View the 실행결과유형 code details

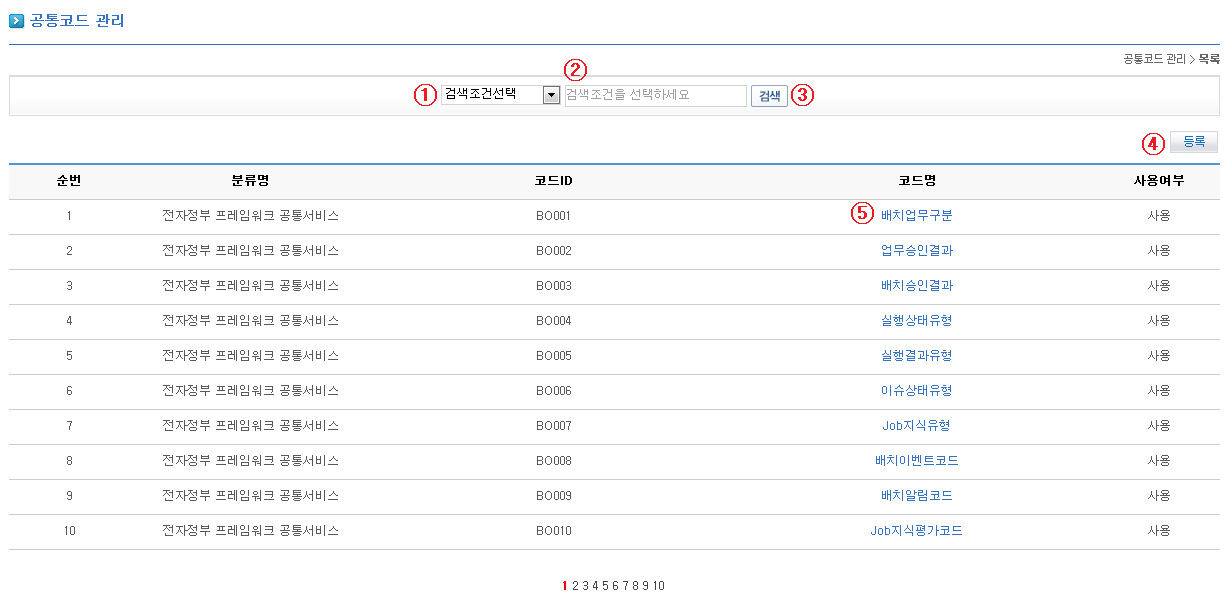(916, 355)
